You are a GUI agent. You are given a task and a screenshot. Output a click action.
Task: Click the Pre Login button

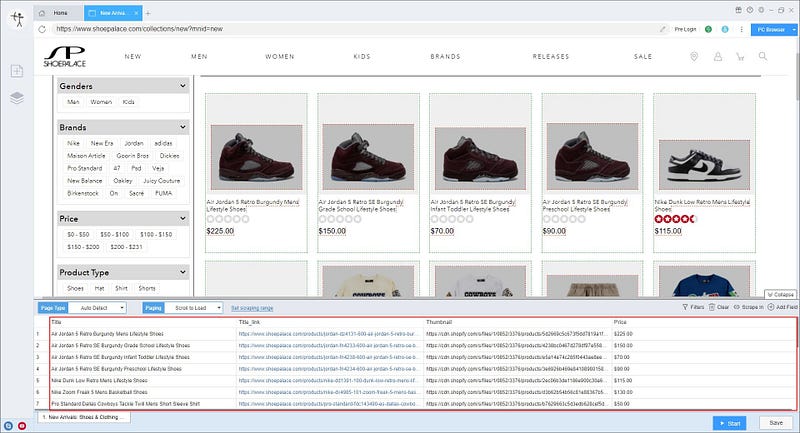click(685, 29)
